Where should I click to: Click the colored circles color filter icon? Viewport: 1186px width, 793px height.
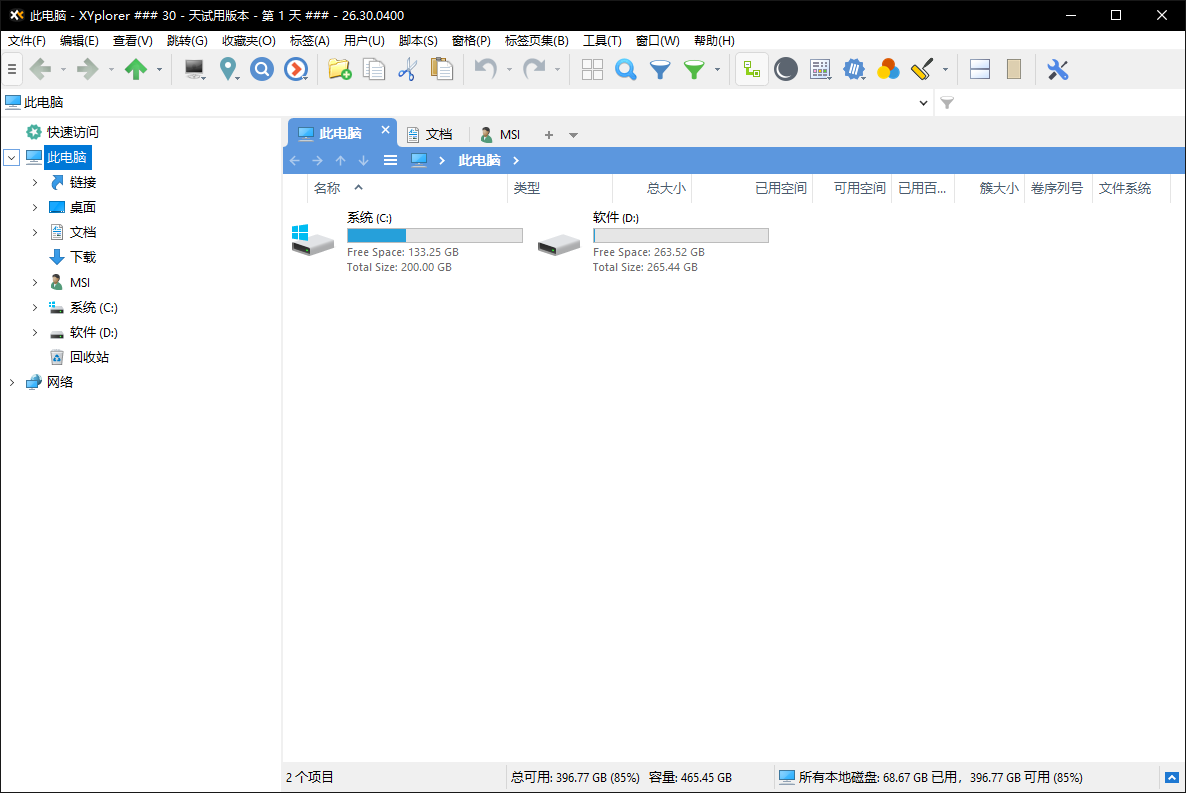click(888, 70)
